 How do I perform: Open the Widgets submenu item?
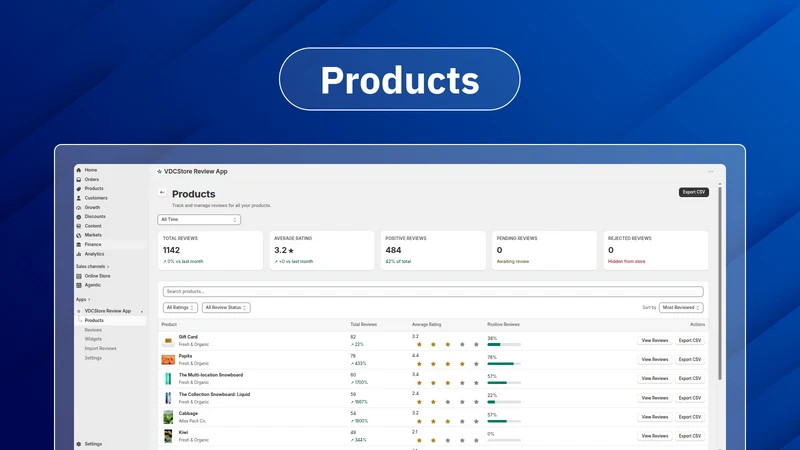pyautogui.click(x=93, y=339)
